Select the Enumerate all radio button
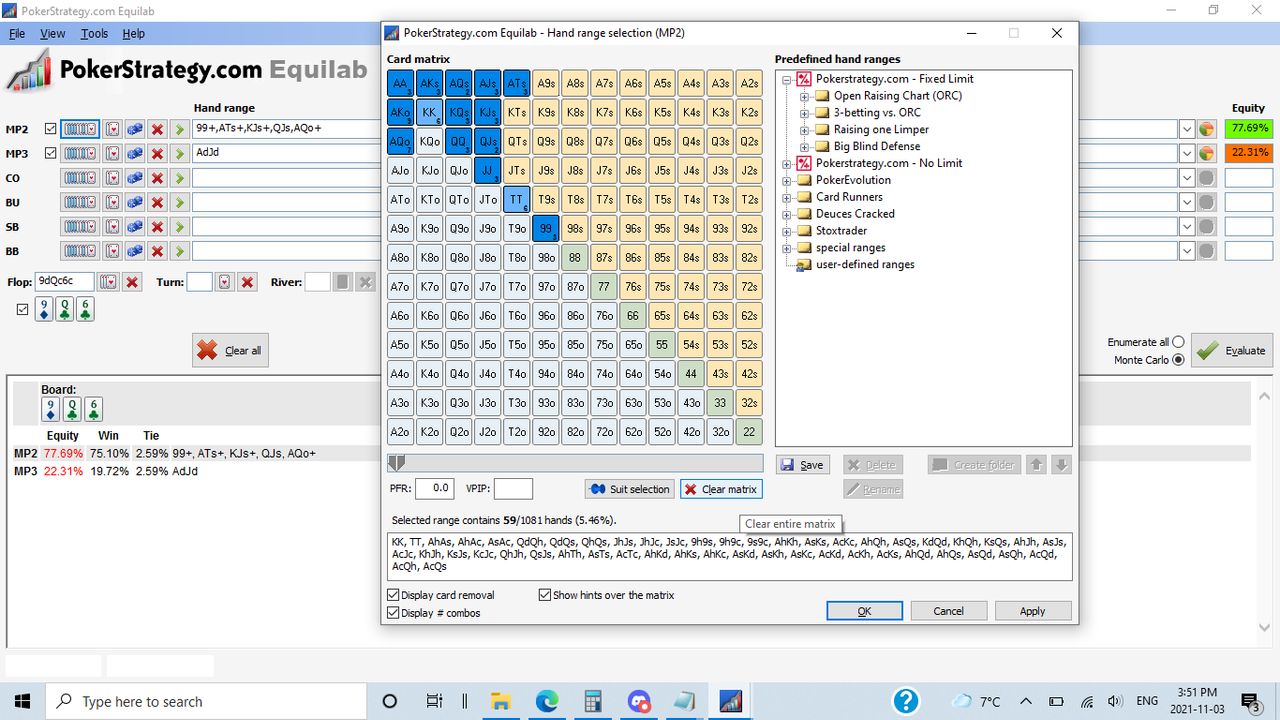Image resolution: width=1280 pixels, height=720 pixels. tap(1178, 342)
